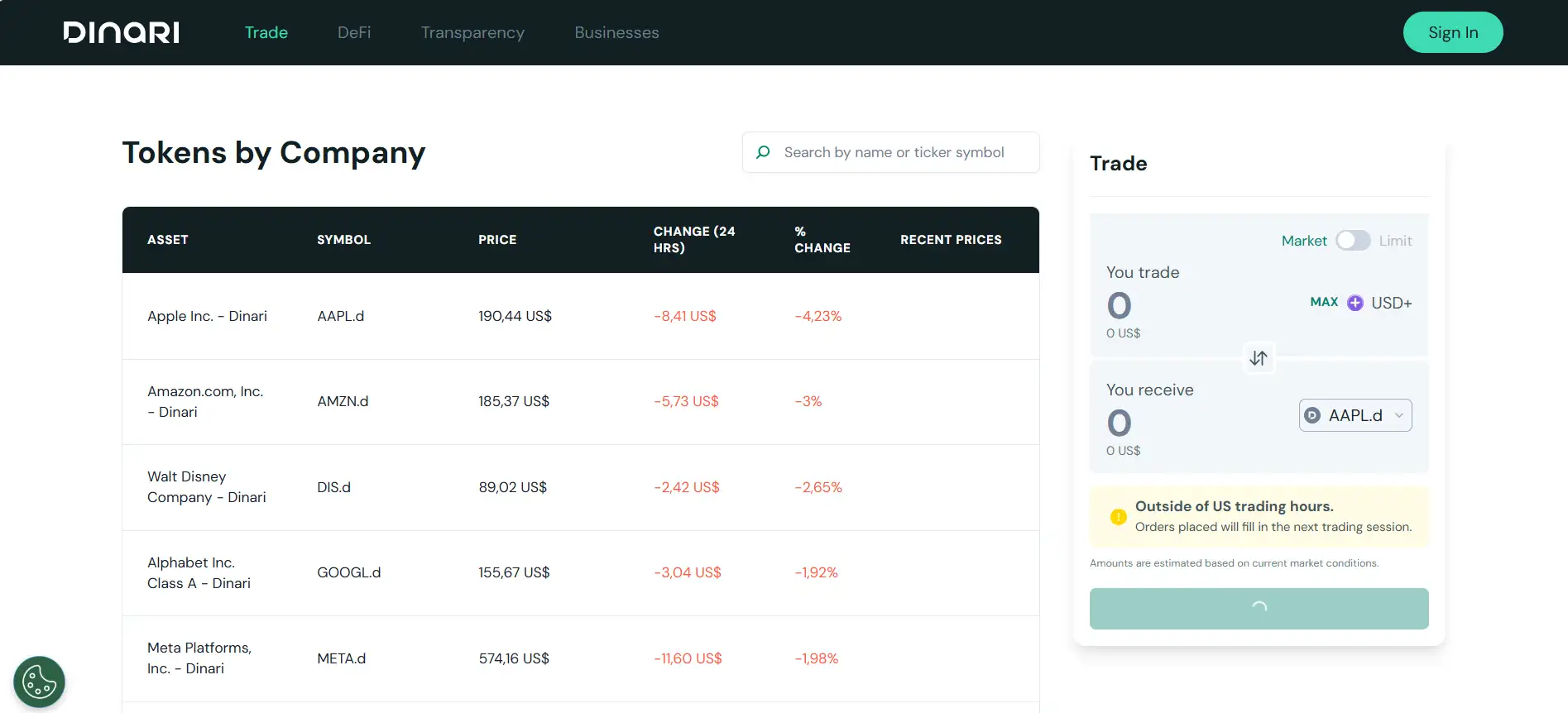The height and width of the screenshot is (713, 1568).
Task: Click the loading spinner on trade button
Action: point(1259,608)
